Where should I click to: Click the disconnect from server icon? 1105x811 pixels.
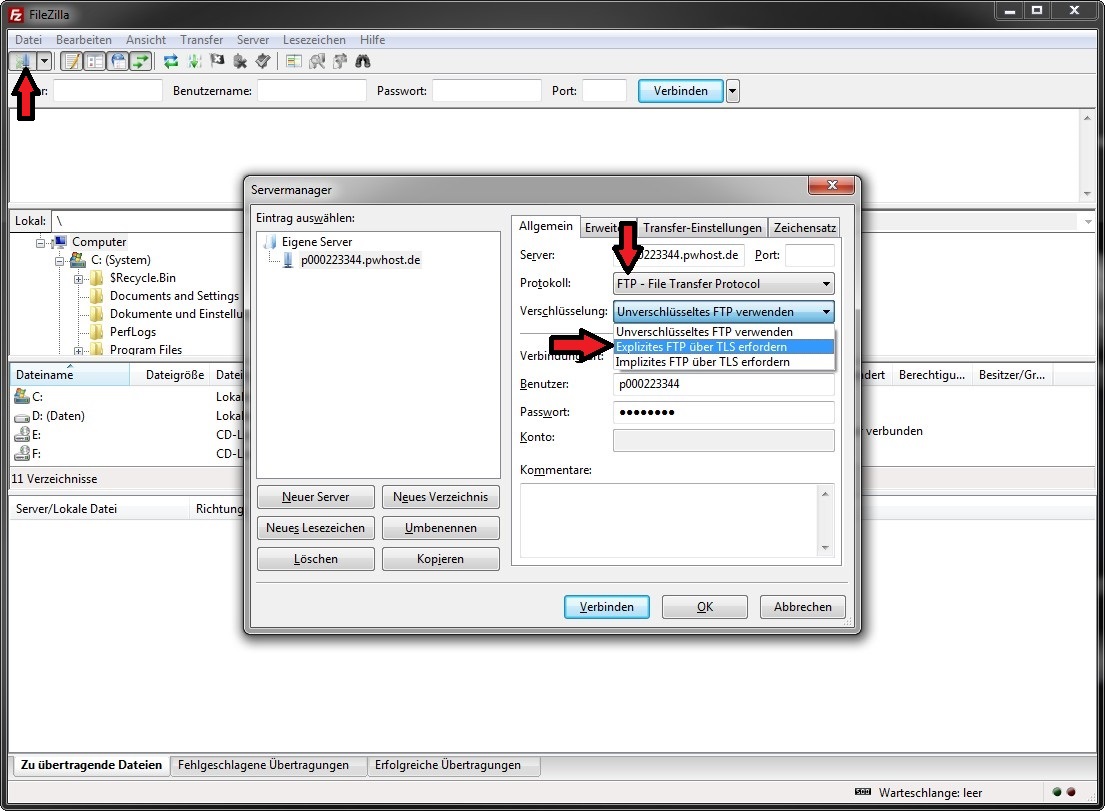(x=240, y=61)
